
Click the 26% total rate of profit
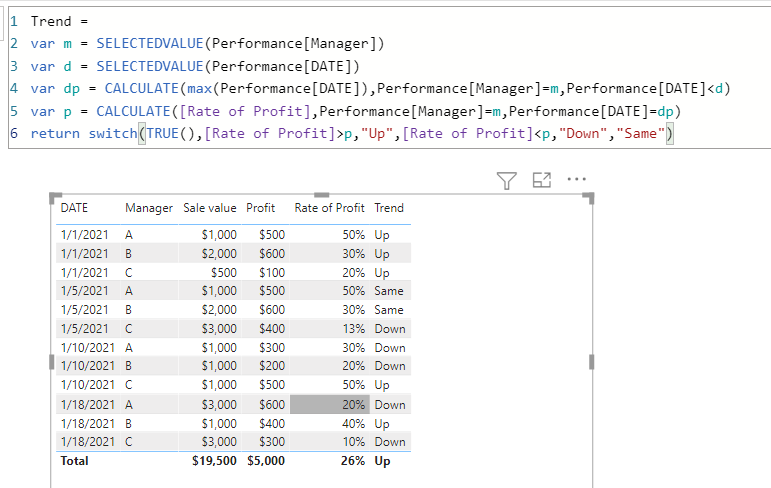click(x=353, y=461)
